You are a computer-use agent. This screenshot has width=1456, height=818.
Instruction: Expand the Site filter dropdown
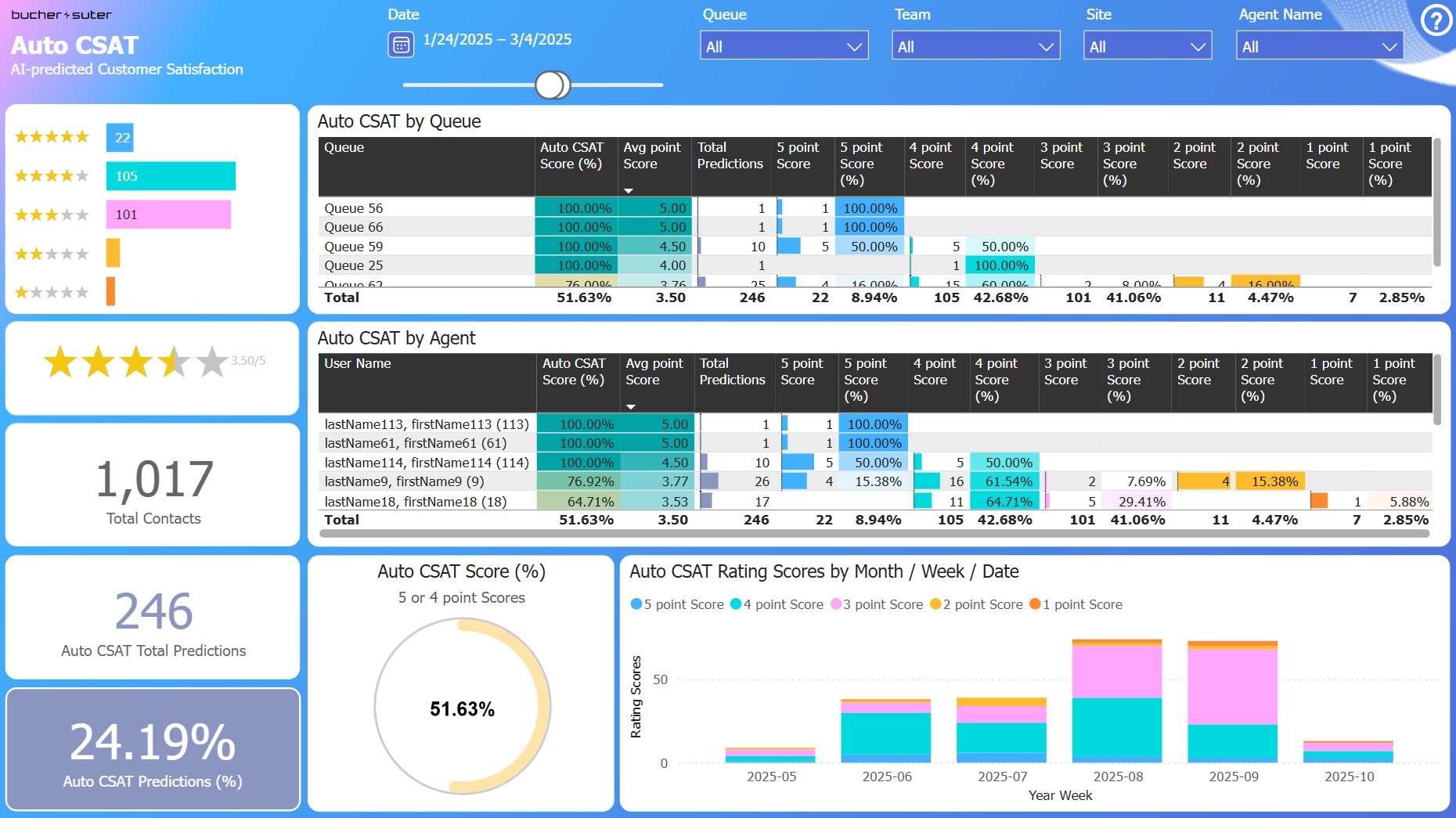pyautogui.click(x=1148, y=46)
